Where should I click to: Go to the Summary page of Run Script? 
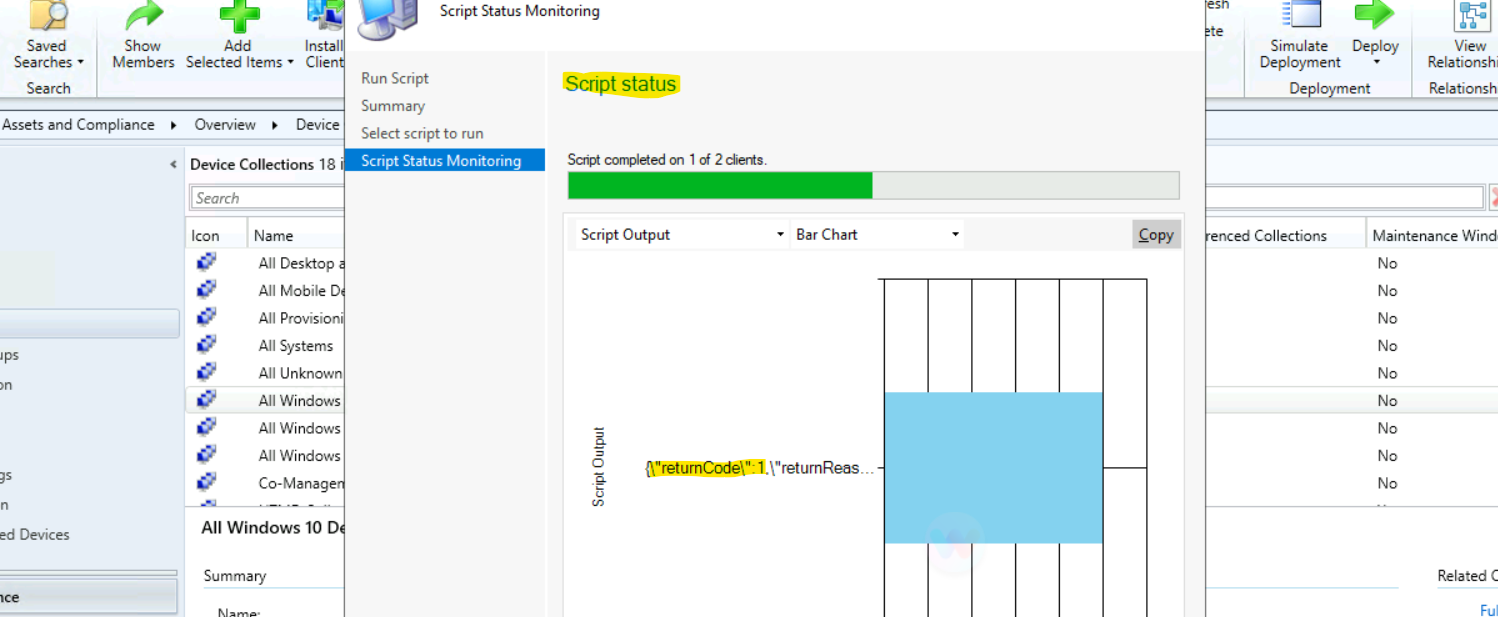(x=392, y=105)
